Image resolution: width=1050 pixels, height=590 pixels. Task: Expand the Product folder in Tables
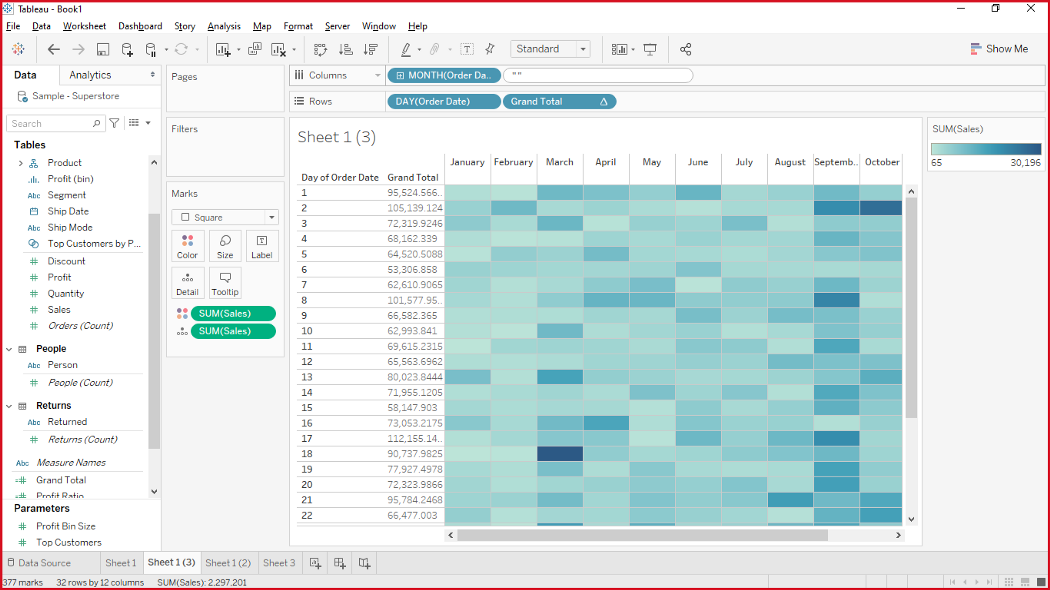coord(20,163)
